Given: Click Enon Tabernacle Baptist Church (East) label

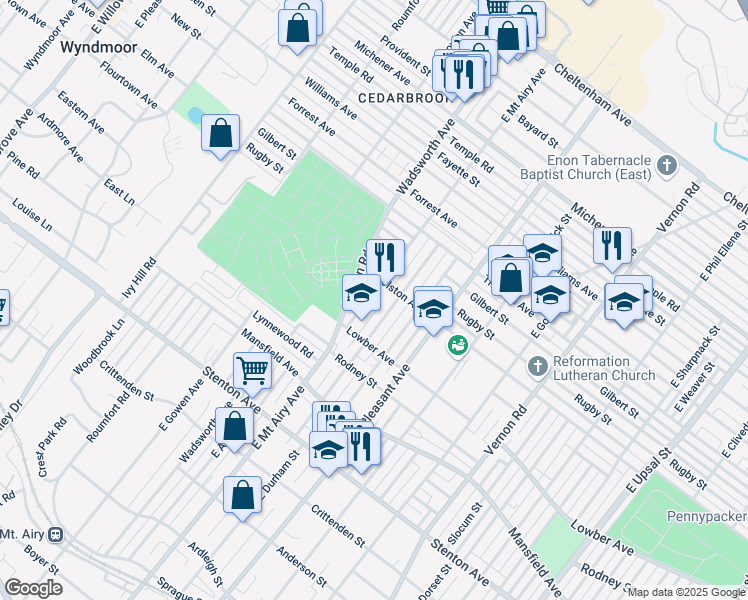Looking at the screenshot, I should (x=586, y=167).
